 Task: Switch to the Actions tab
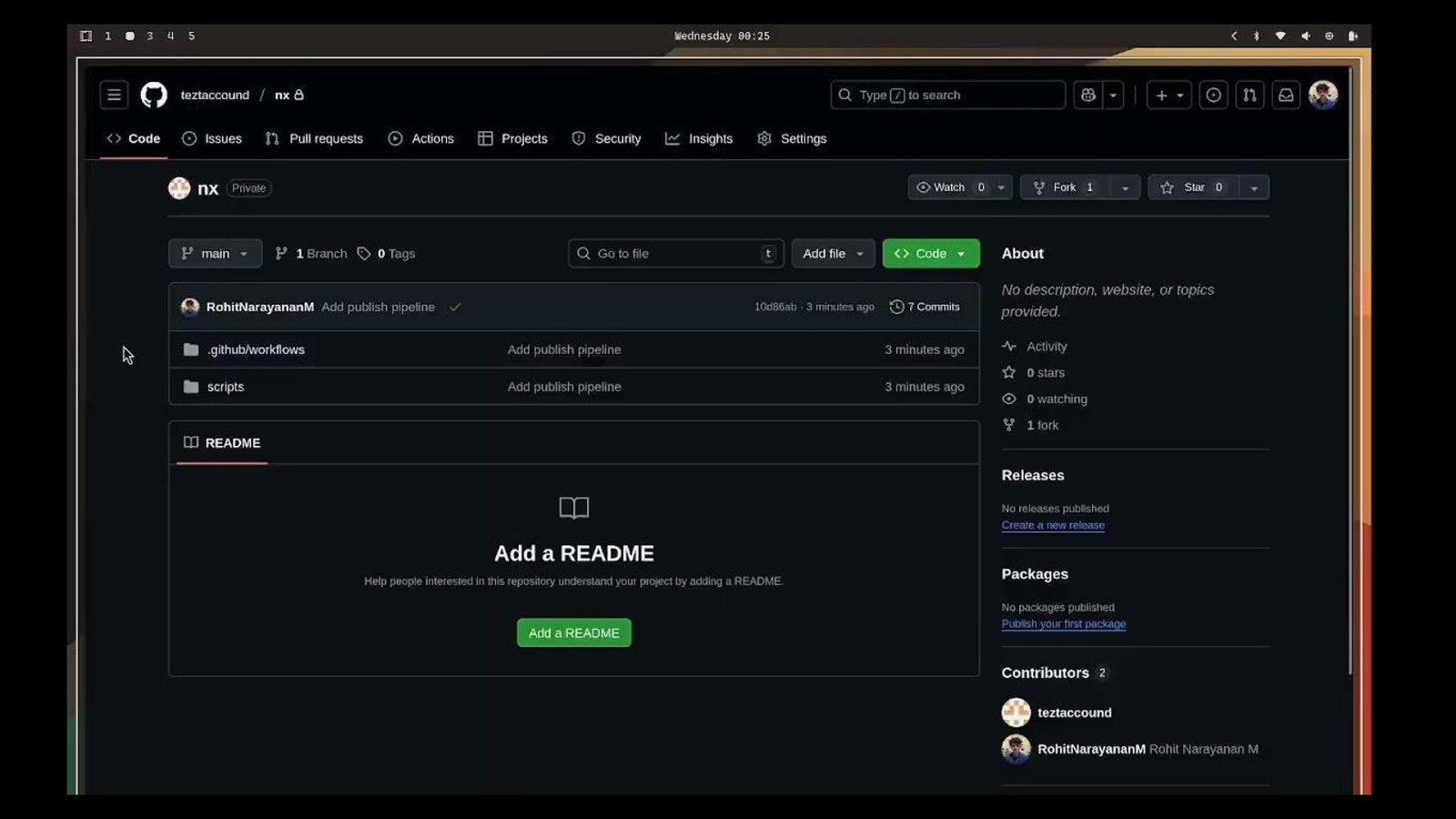pos(420,138)
